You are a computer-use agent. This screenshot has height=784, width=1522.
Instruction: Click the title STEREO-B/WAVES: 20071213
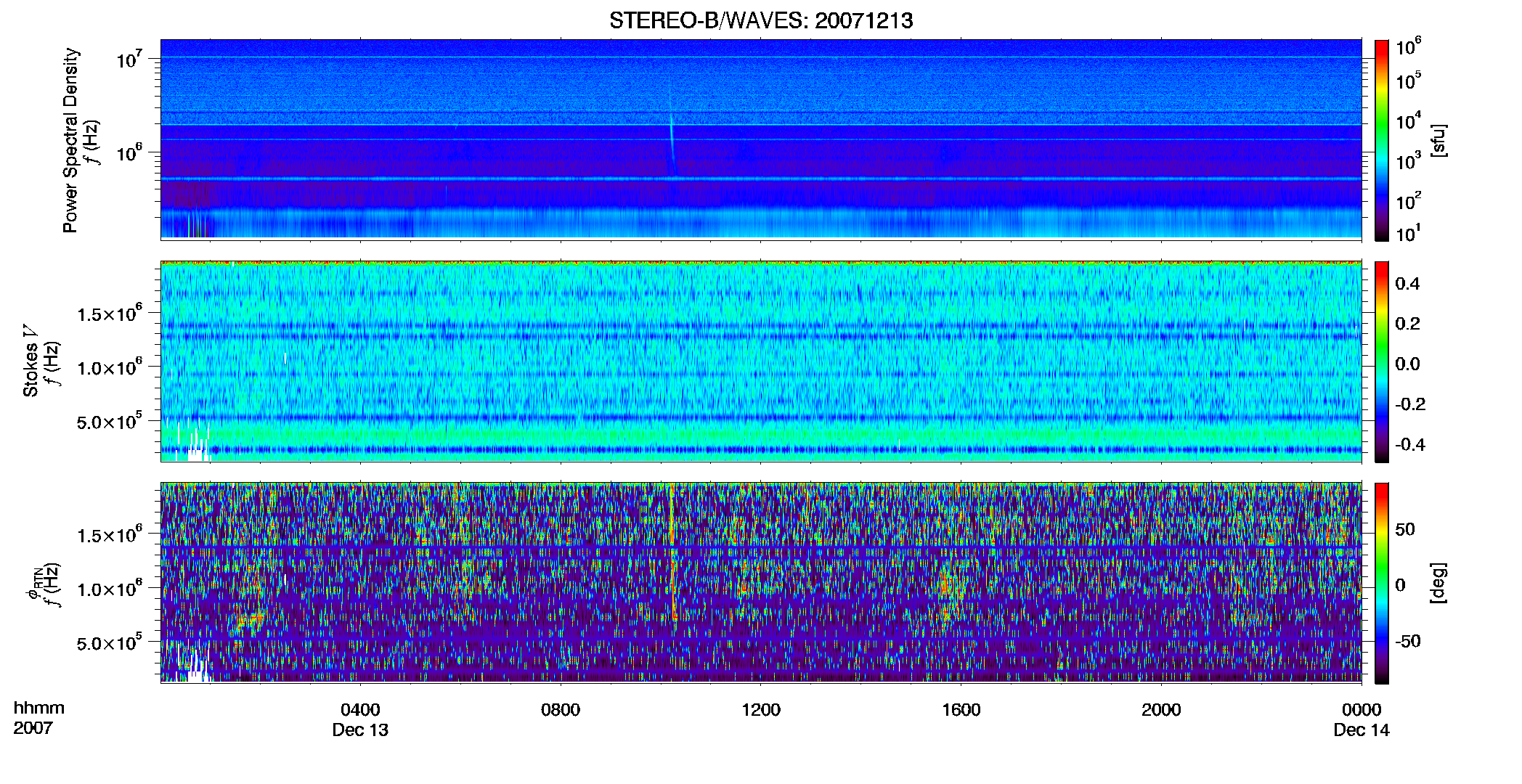point(760,20)
